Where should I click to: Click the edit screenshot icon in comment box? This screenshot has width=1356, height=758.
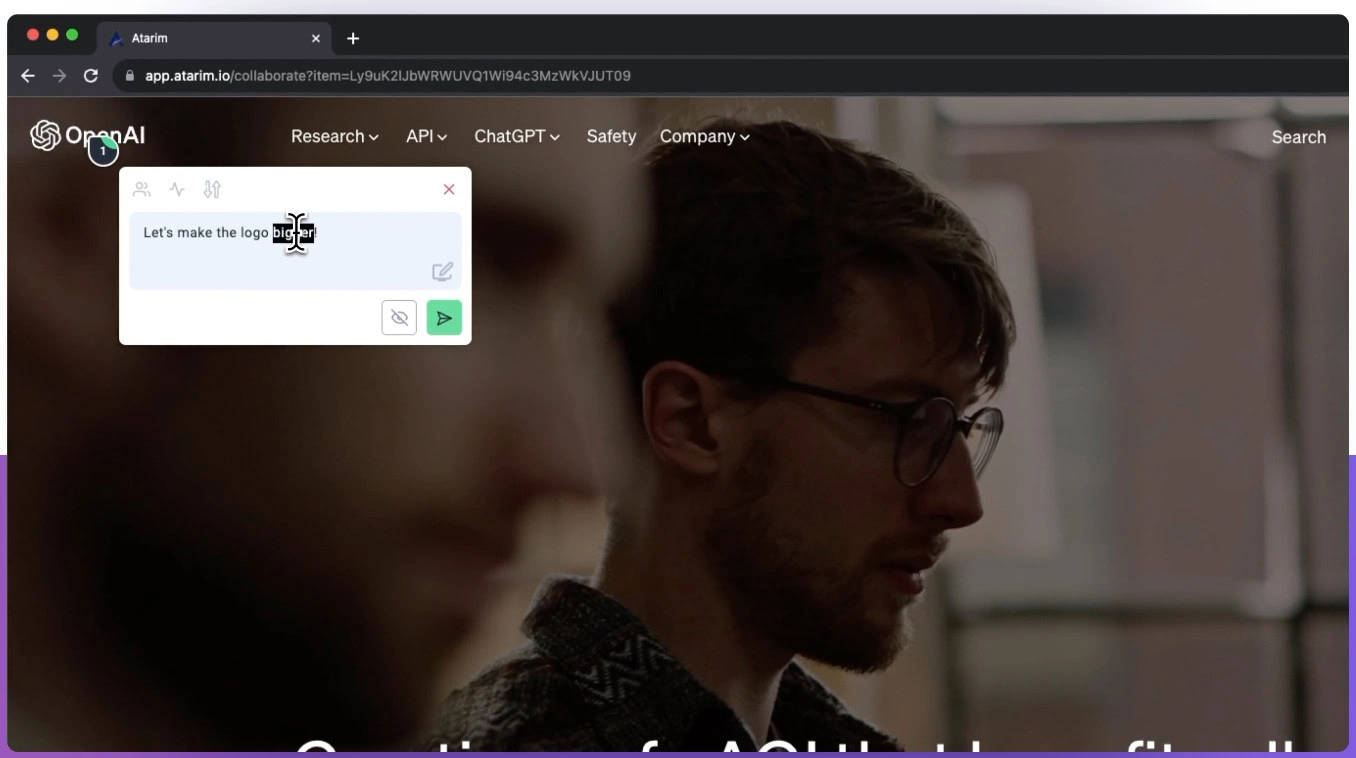[442, 272]
